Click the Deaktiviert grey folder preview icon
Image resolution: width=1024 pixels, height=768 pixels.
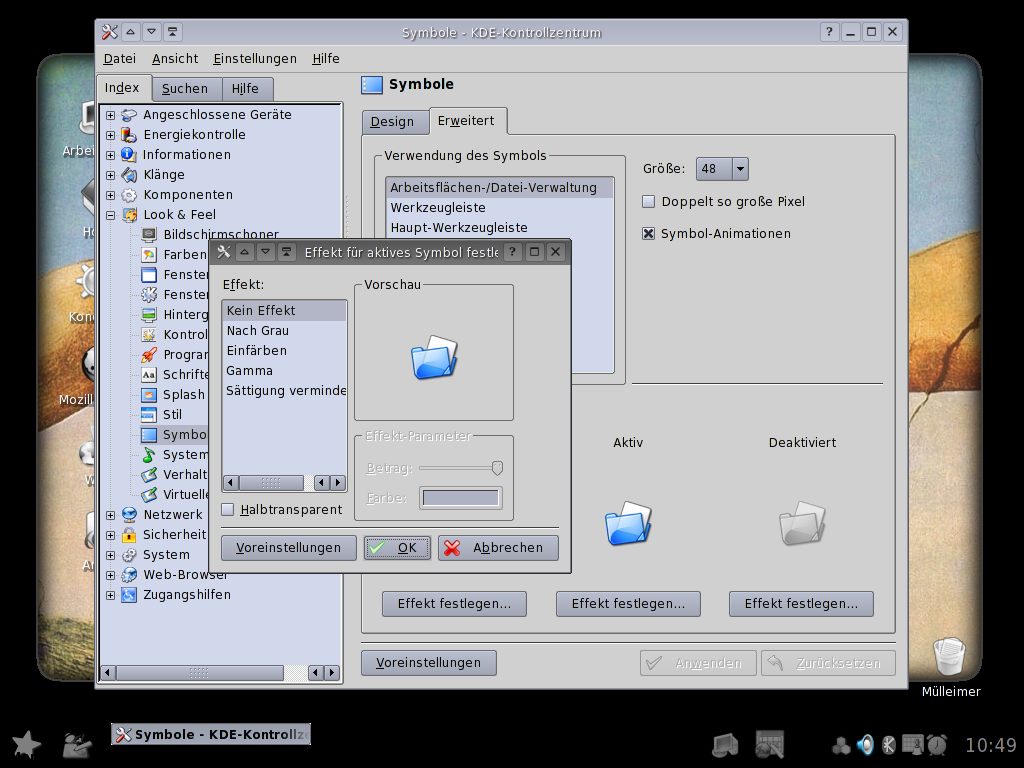802,523
